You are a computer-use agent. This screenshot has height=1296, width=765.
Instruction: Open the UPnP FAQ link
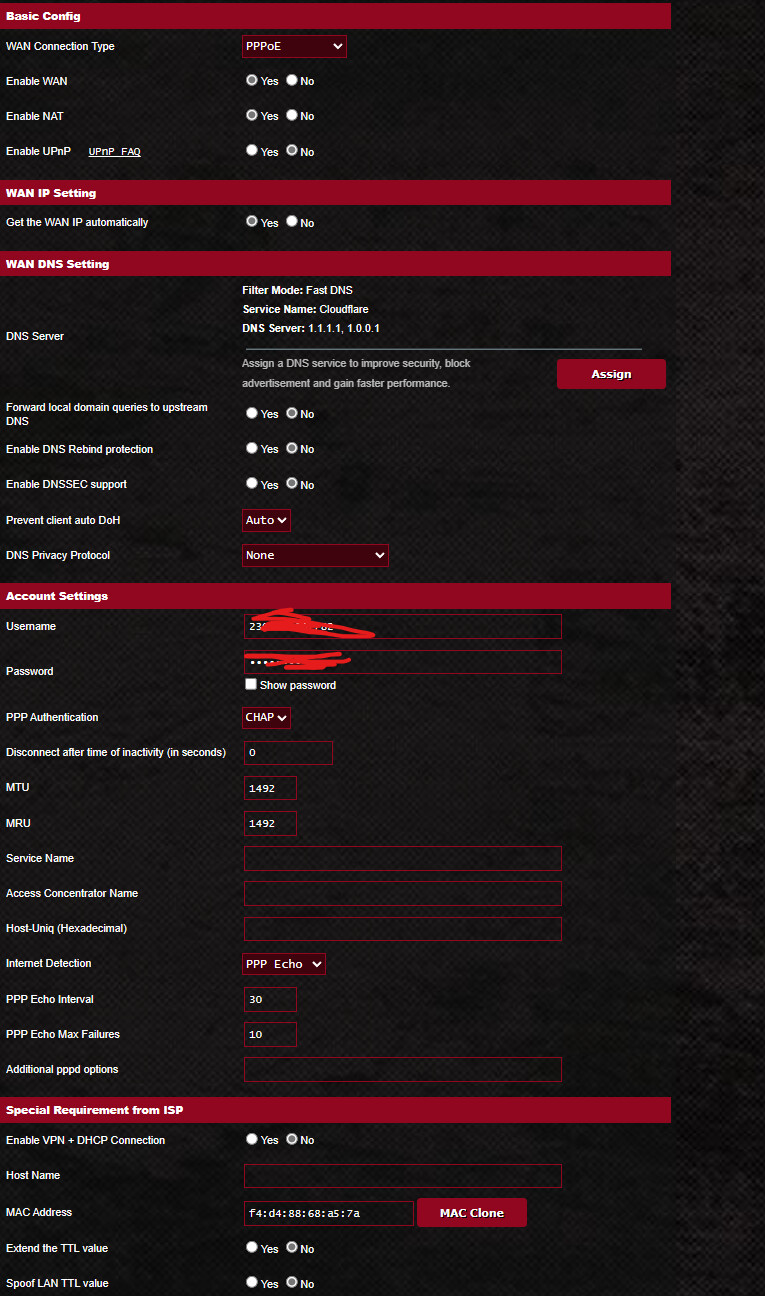click(x=114, y=152)
